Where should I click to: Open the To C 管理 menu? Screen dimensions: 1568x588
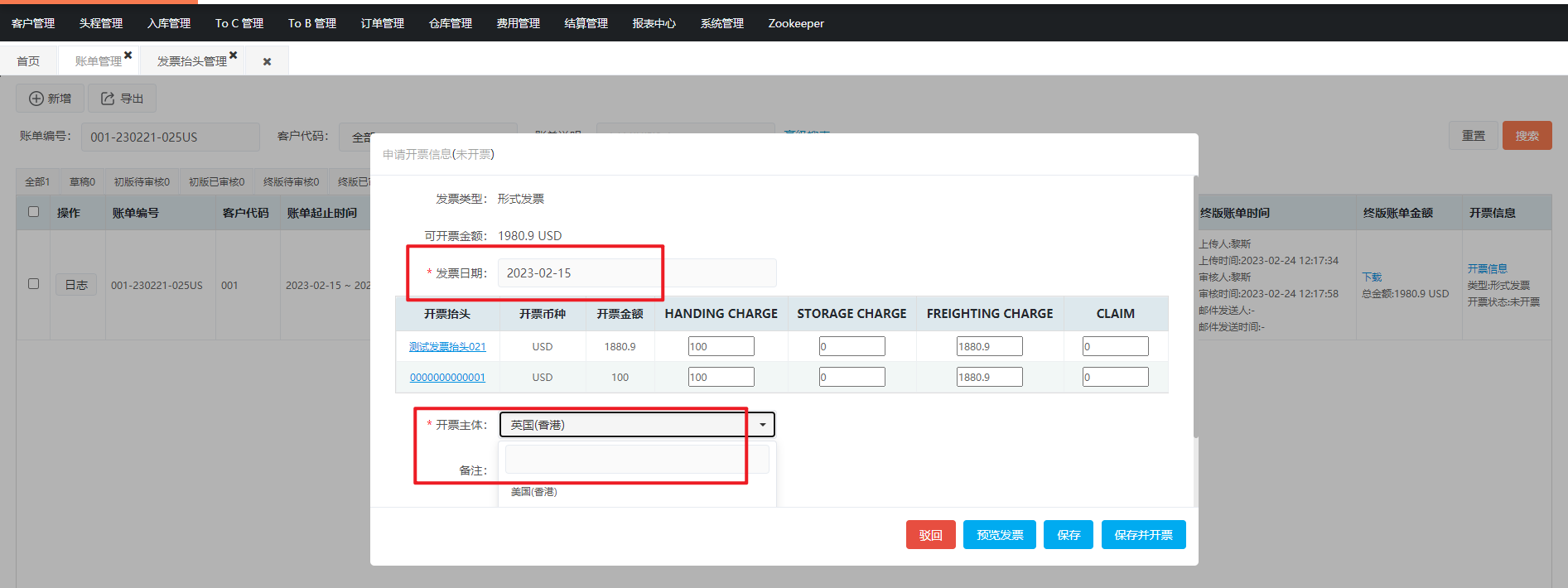tap(239, 23)
